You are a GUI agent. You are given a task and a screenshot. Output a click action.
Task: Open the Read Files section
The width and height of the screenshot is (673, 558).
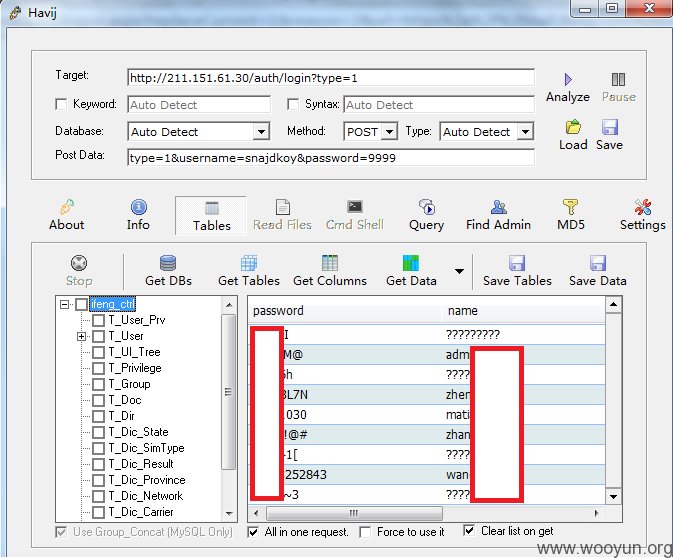click(x=282, y=215)
